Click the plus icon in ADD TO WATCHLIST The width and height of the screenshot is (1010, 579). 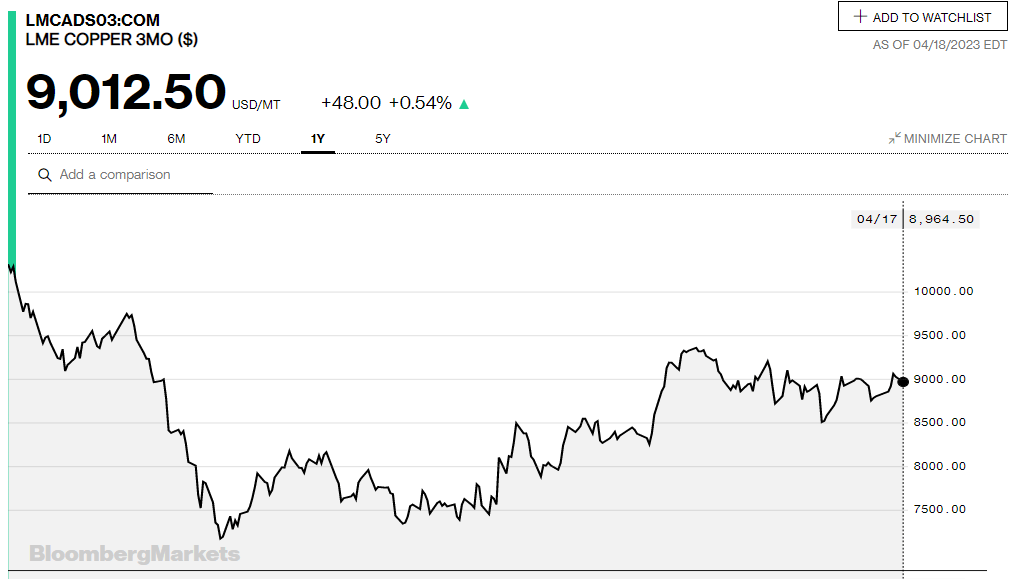858,16
